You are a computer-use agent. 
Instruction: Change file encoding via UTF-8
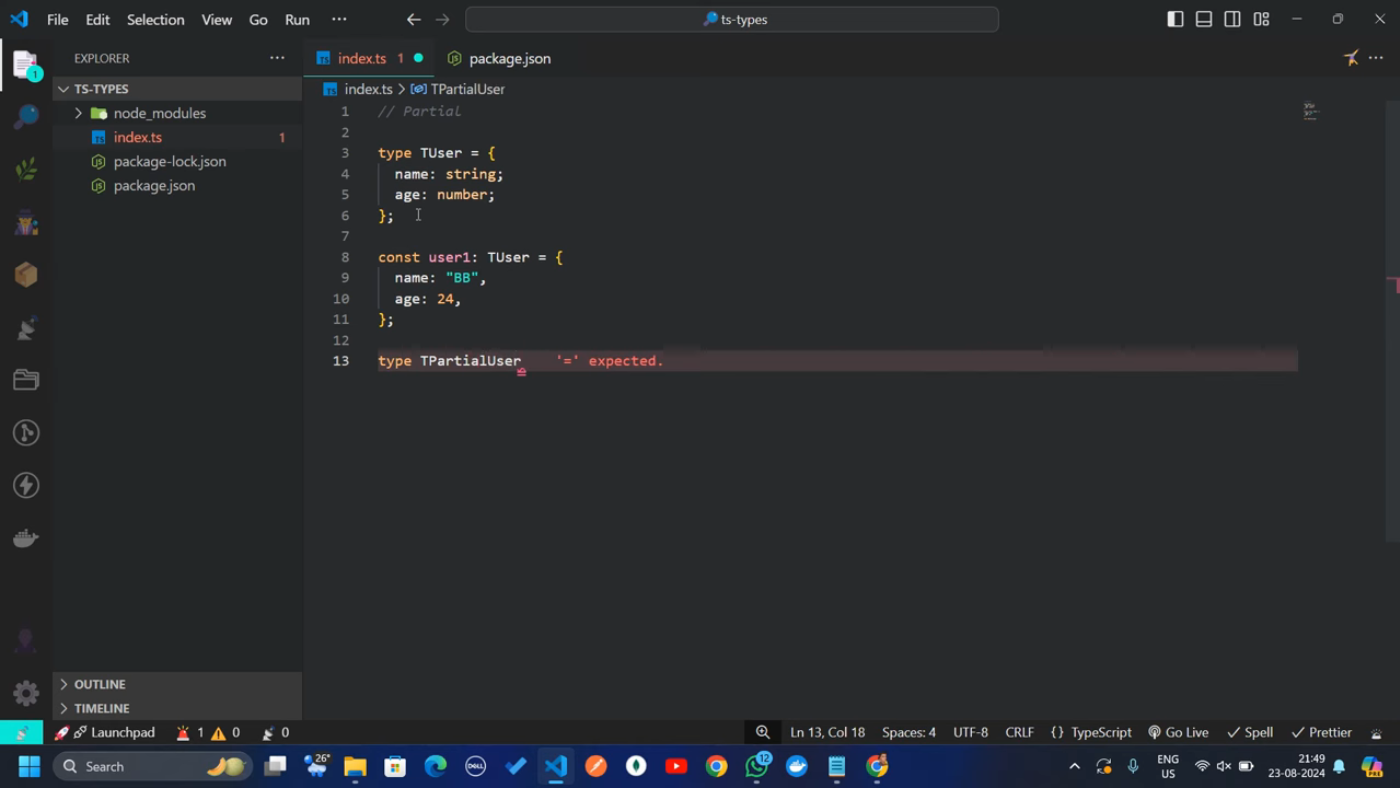[x=970, y=733]
